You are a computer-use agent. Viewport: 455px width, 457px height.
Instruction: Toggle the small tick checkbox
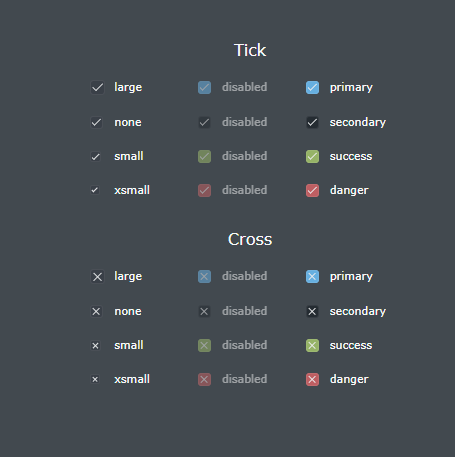(x=96, y=157)
